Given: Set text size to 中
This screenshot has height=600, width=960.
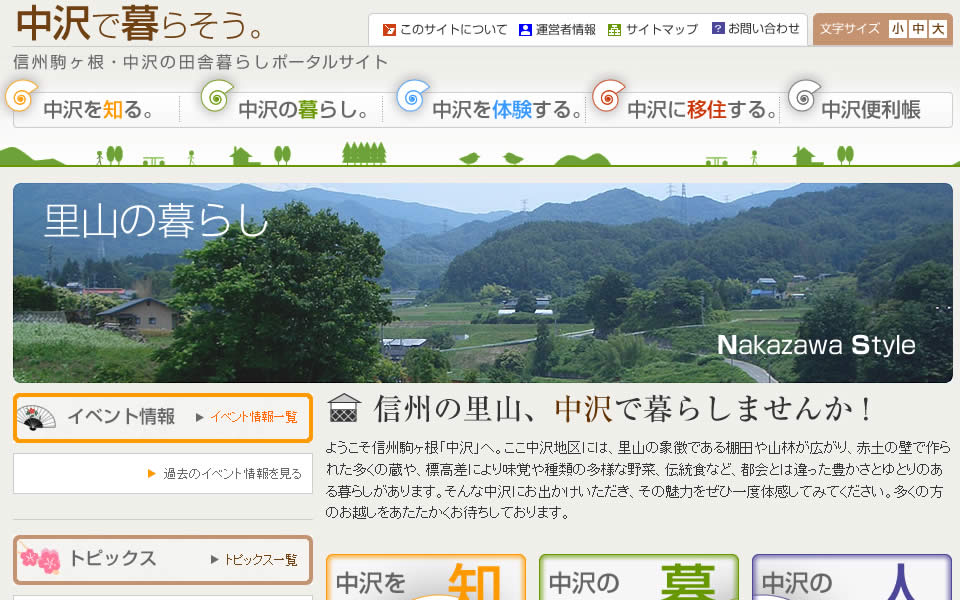Looking at the screenshot, I should [918, 29].
